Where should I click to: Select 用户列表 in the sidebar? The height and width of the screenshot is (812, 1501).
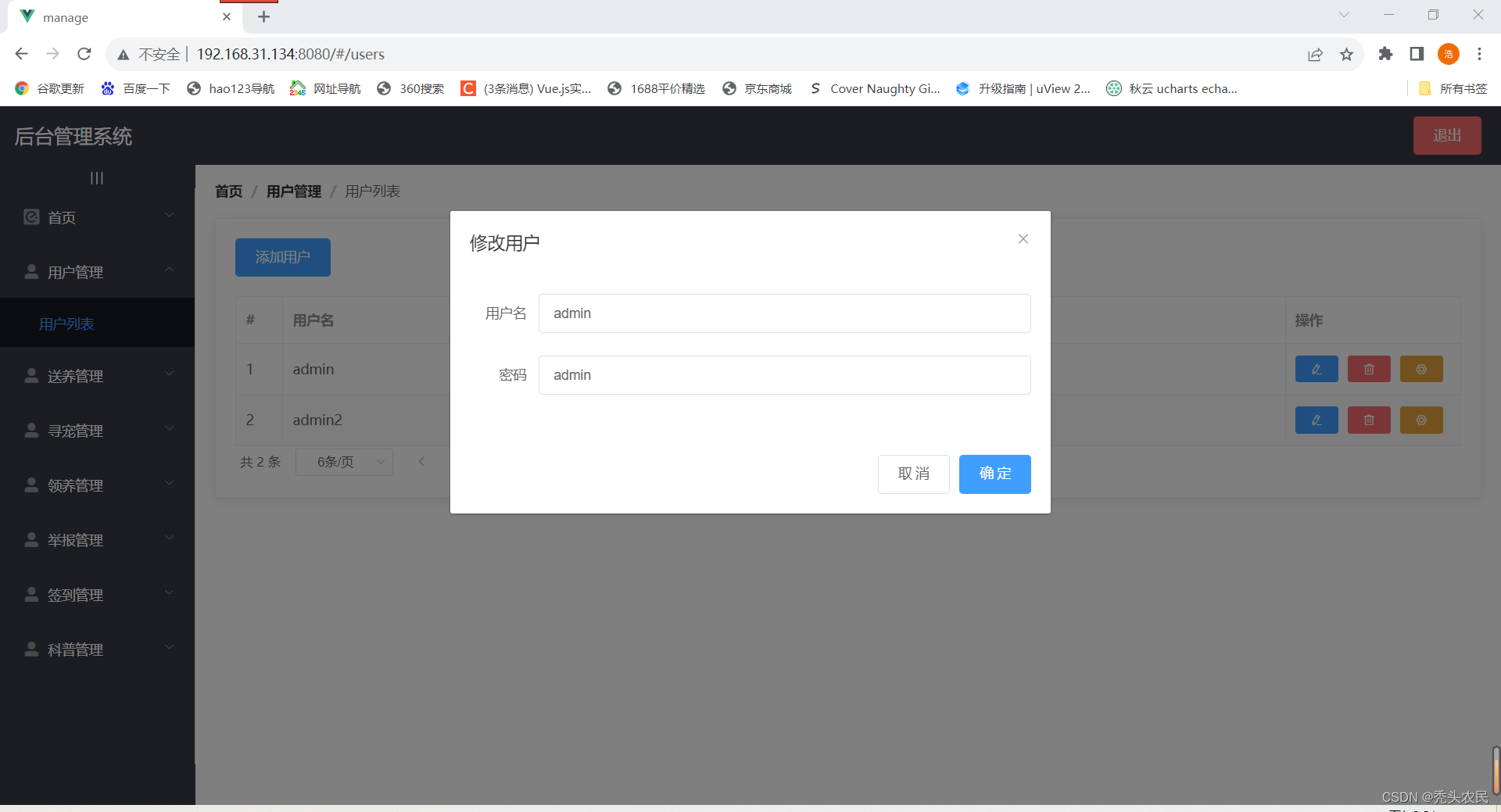(97, 324)
